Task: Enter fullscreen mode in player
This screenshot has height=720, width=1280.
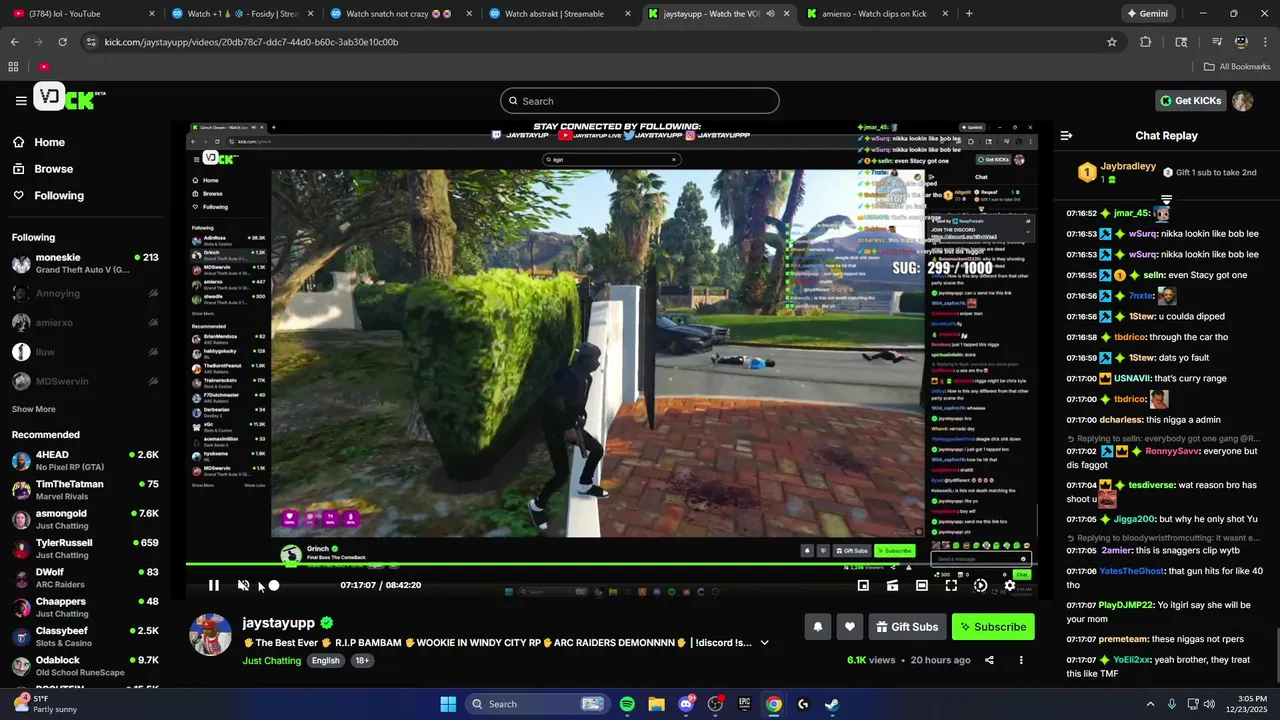Action: pyautogui.click(x=951, y=585)
